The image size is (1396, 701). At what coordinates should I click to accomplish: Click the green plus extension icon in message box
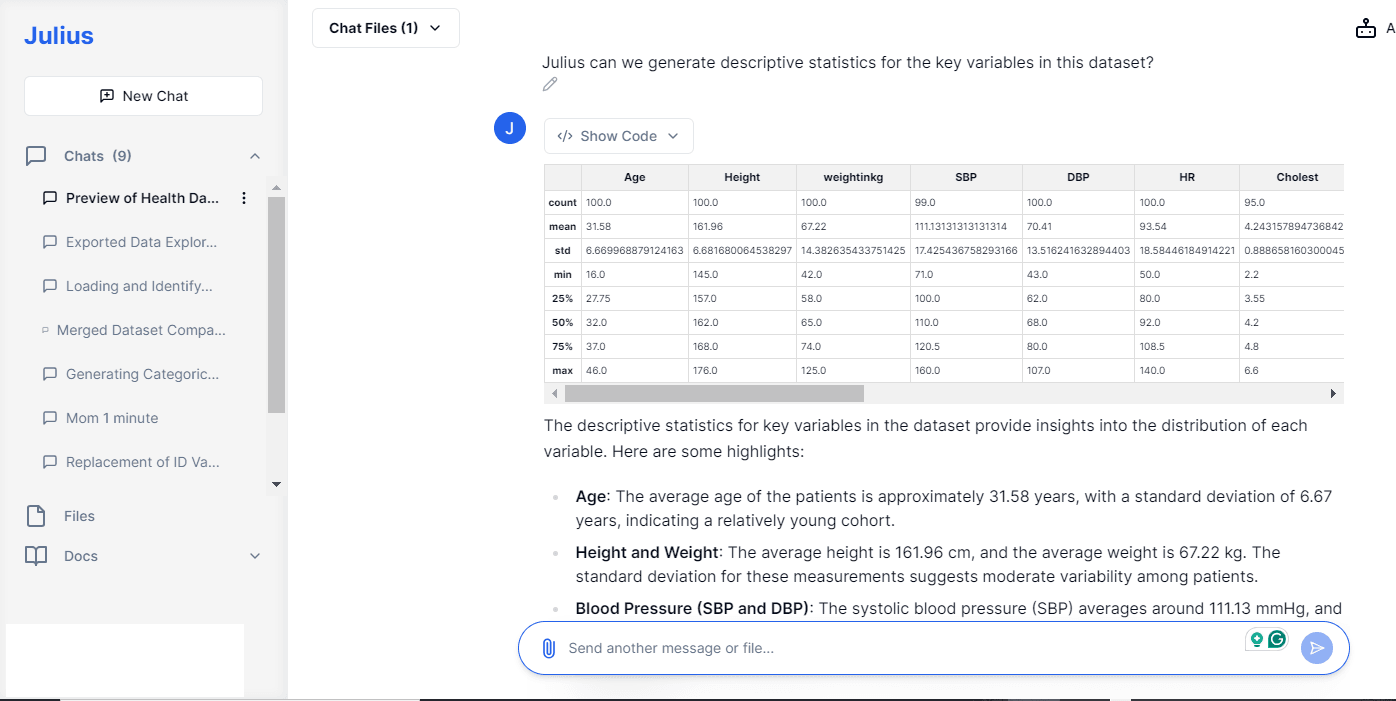1257,639
